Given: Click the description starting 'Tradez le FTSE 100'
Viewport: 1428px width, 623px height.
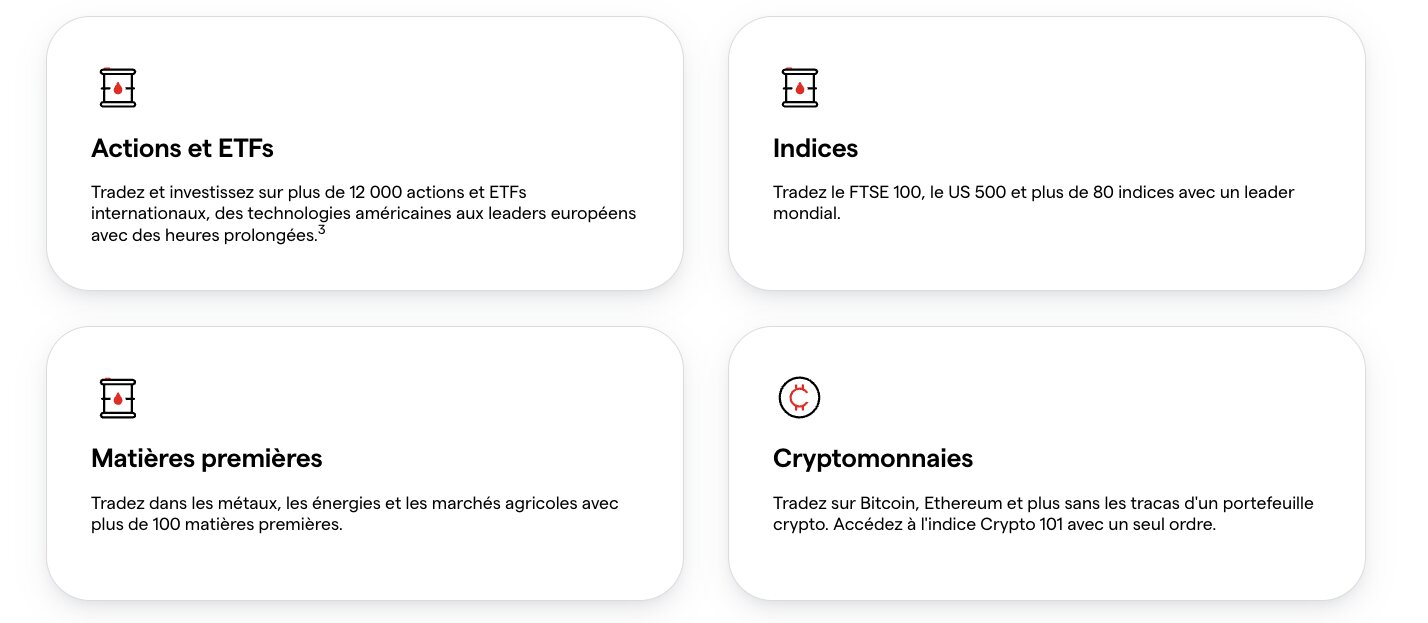Looking at the screenshot, I should (x=1033, y=202).
